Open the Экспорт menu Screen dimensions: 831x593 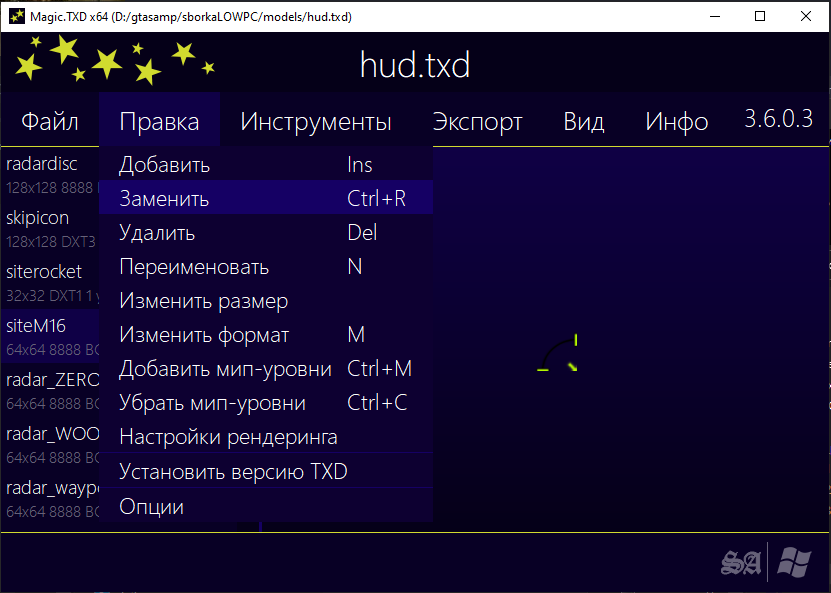pyautogui.click(x=477, y=122)
